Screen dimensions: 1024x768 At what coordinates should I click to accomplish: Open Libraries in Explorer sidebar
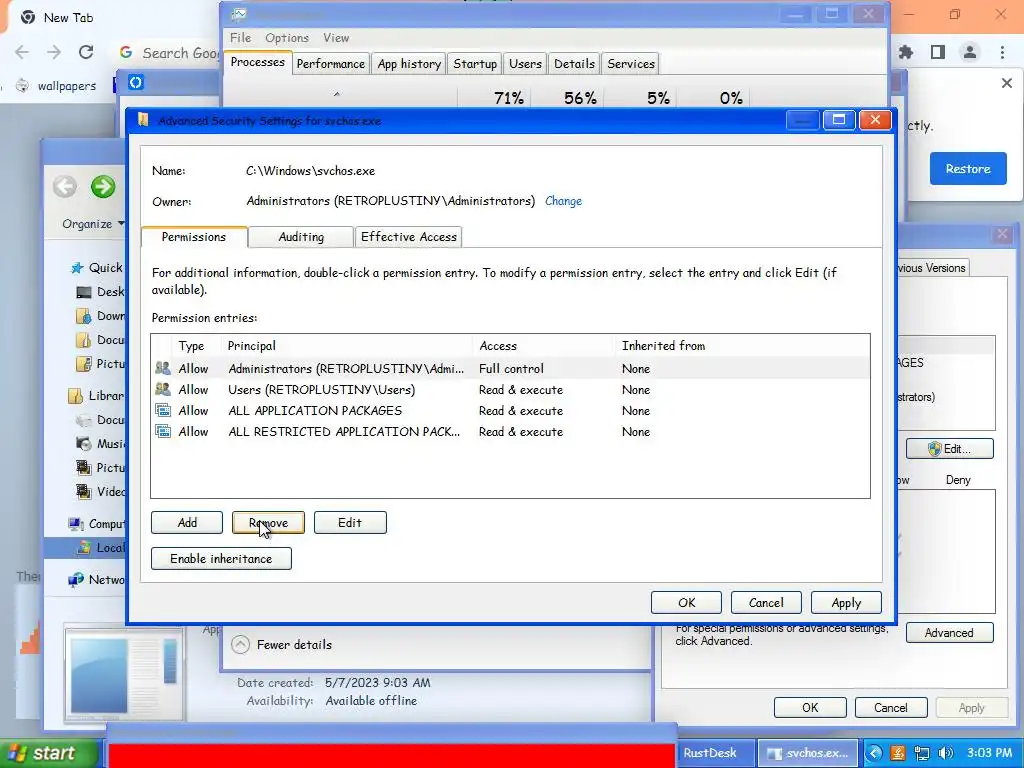97,396
